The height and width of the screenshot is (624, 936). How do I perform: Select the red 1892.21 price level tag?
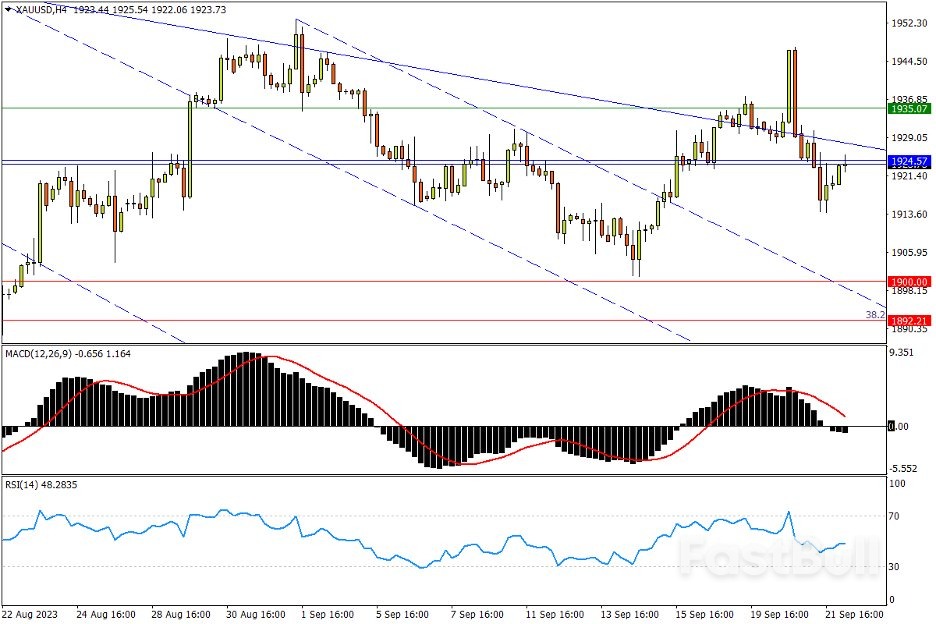point(909,321)
